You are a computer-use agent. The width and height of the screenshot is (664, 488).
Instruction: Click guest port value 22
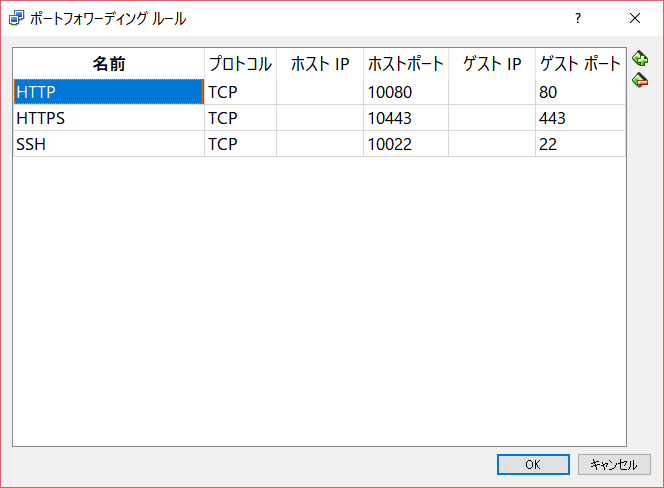(x=581, y=144)
